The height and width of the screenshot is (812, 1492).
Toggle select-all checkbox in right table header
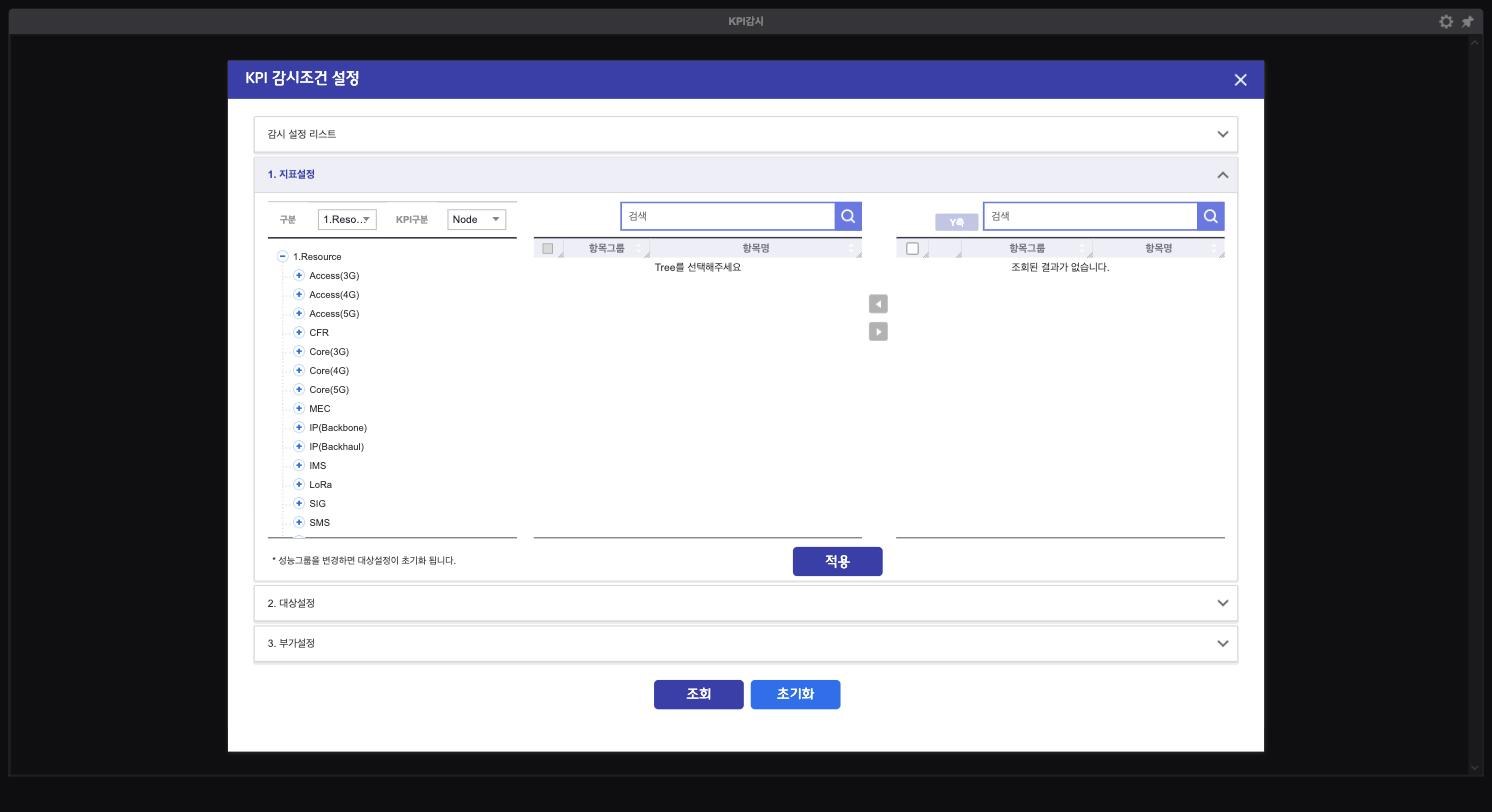[x=912, y=248]
